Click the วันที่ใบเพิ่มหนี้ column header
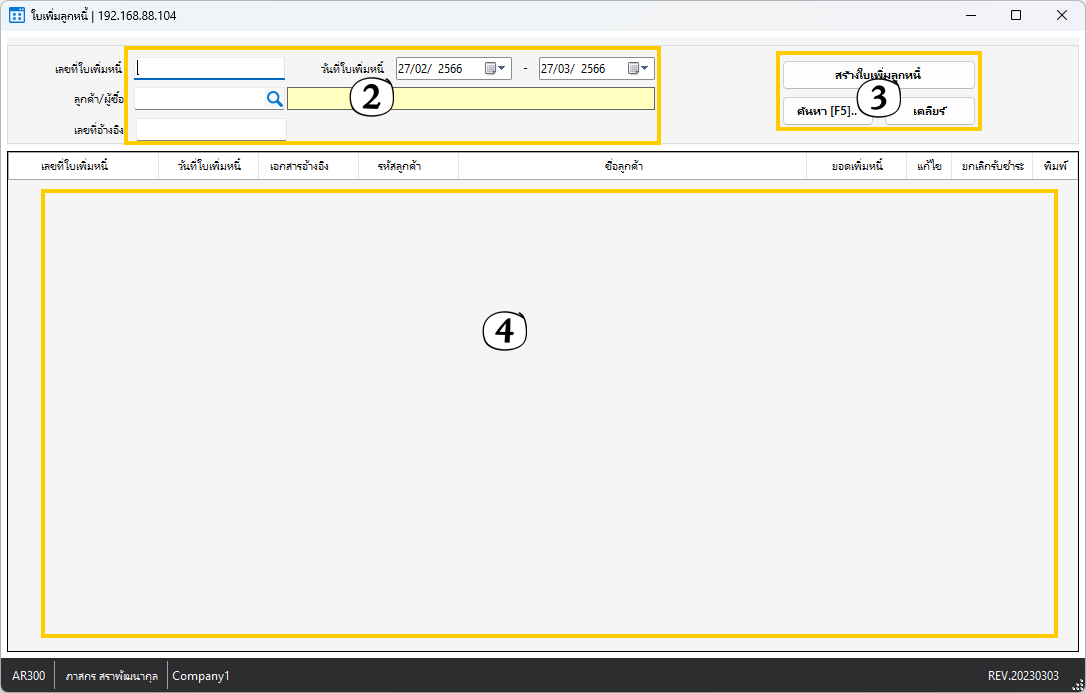This screenshot has width=1086, height=693. tap(209, 166)
